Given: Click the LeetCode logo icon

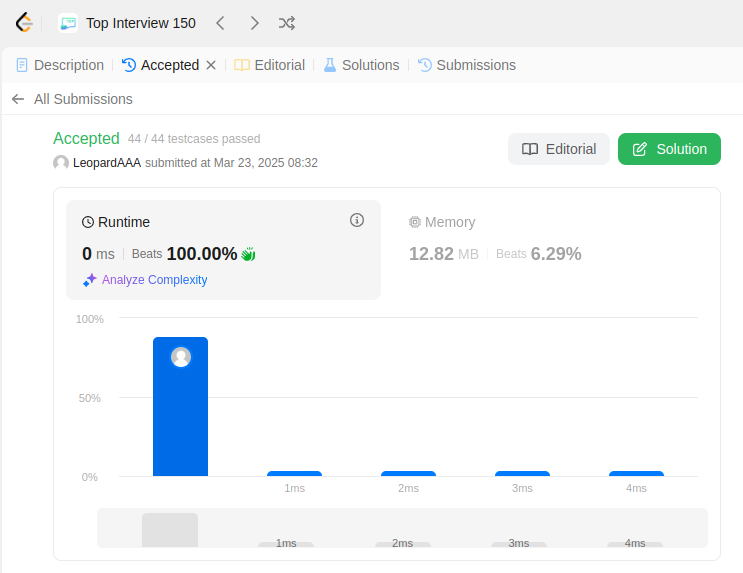Looking at the screenshot, I should click(x=24, y=22).
